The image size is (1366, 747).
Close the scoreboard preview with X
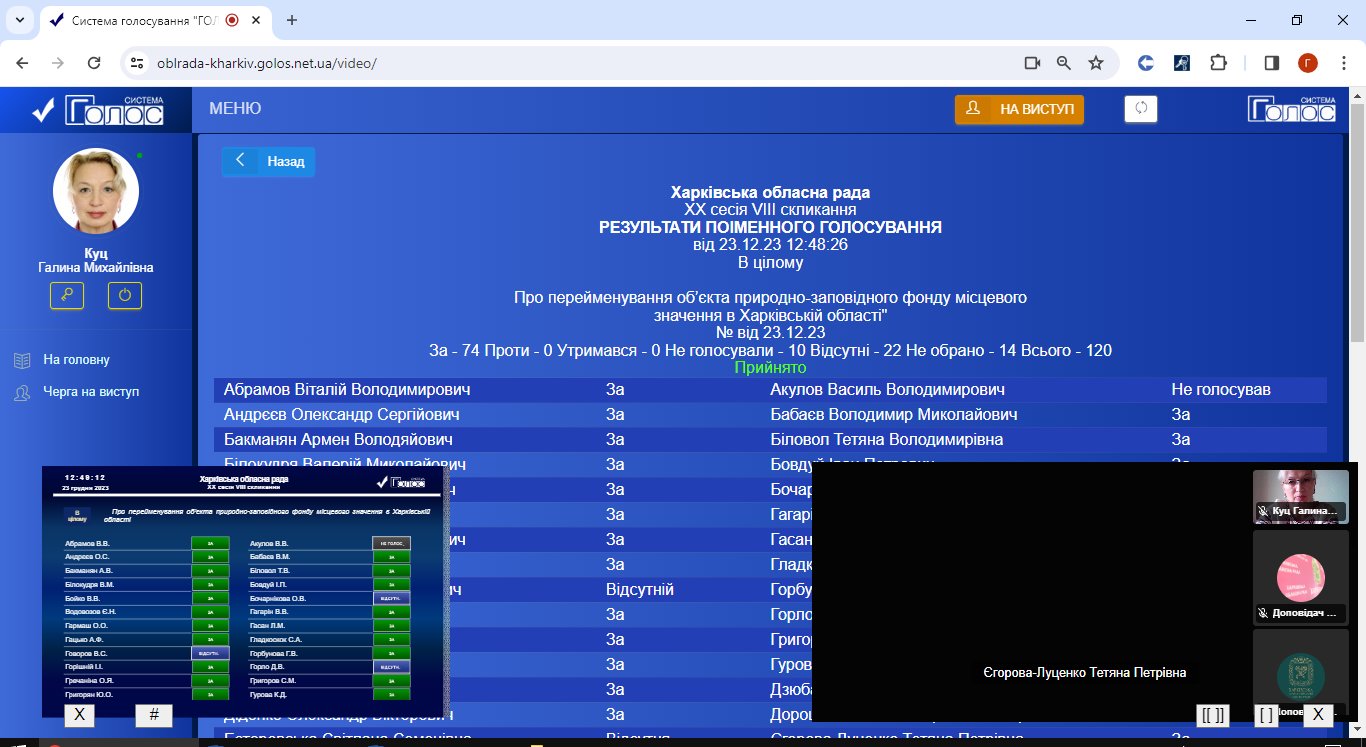(79, 715)
